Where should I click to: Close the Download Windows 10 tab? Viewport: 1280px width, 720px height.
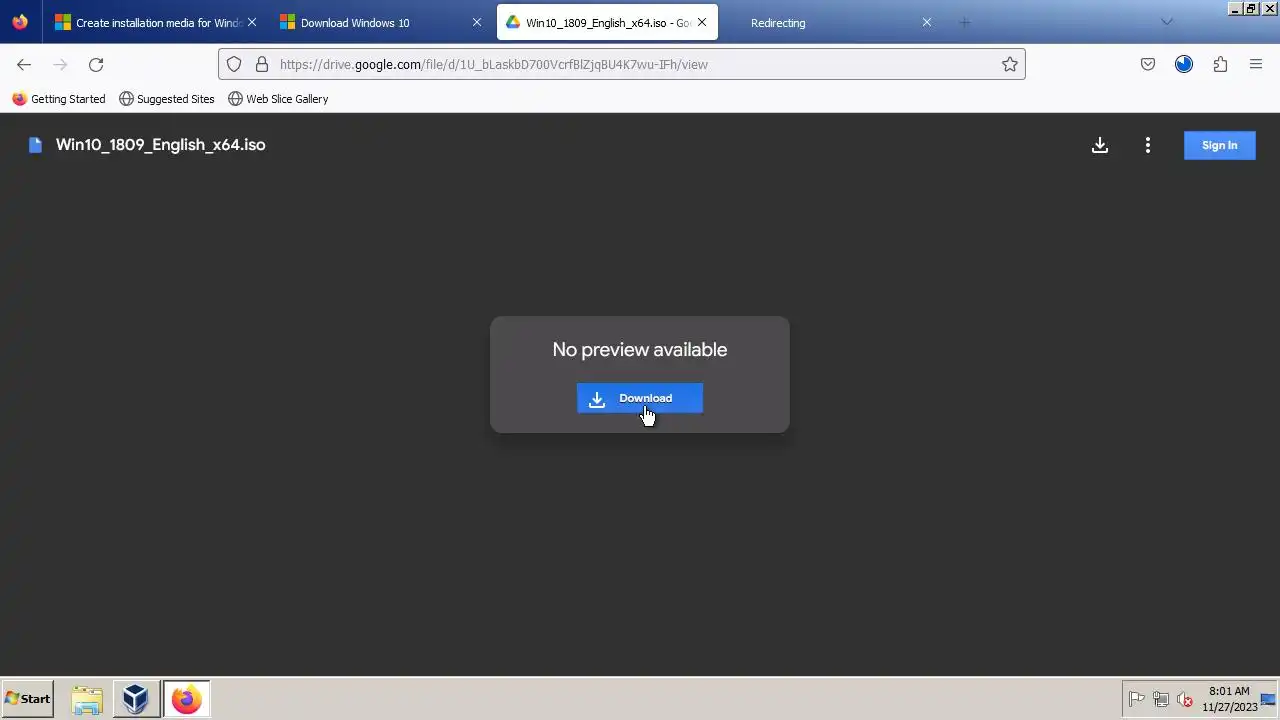coord(477,22)
